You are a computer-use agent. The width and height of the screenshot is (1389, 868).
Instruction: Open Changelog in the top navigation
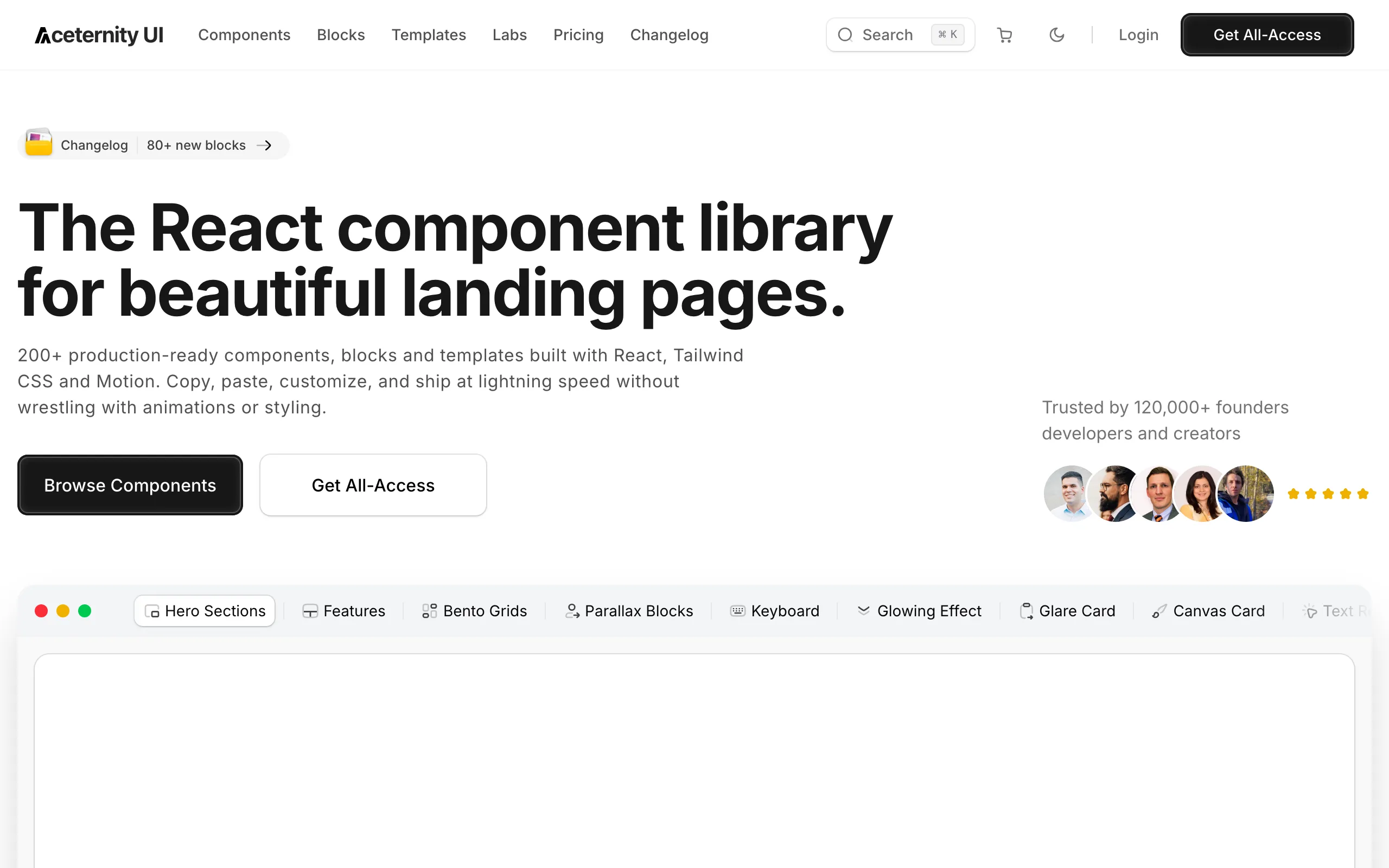pyautogui.click(x=669, y=35)
